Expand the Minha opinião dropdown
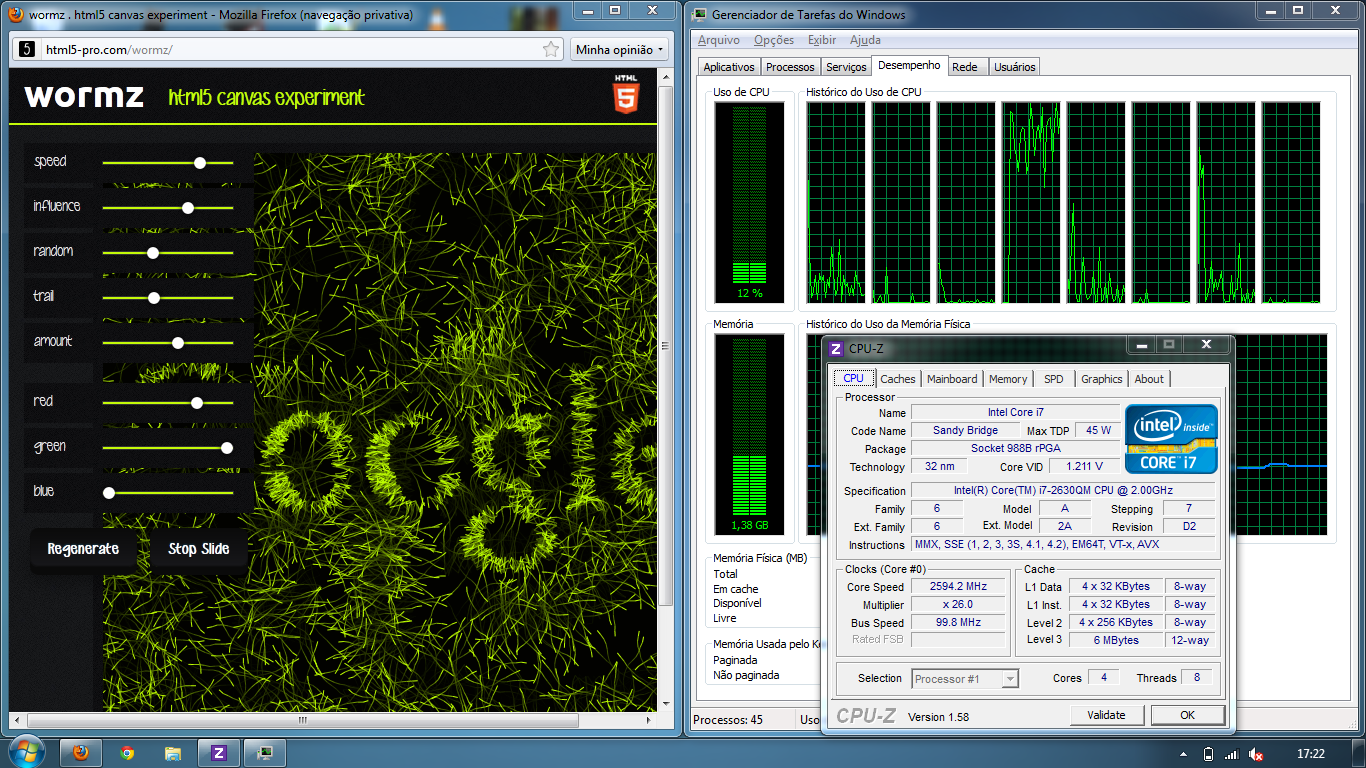Image resolution: width=1366 pixels, height=768 pixels. (x=620, y=49)
